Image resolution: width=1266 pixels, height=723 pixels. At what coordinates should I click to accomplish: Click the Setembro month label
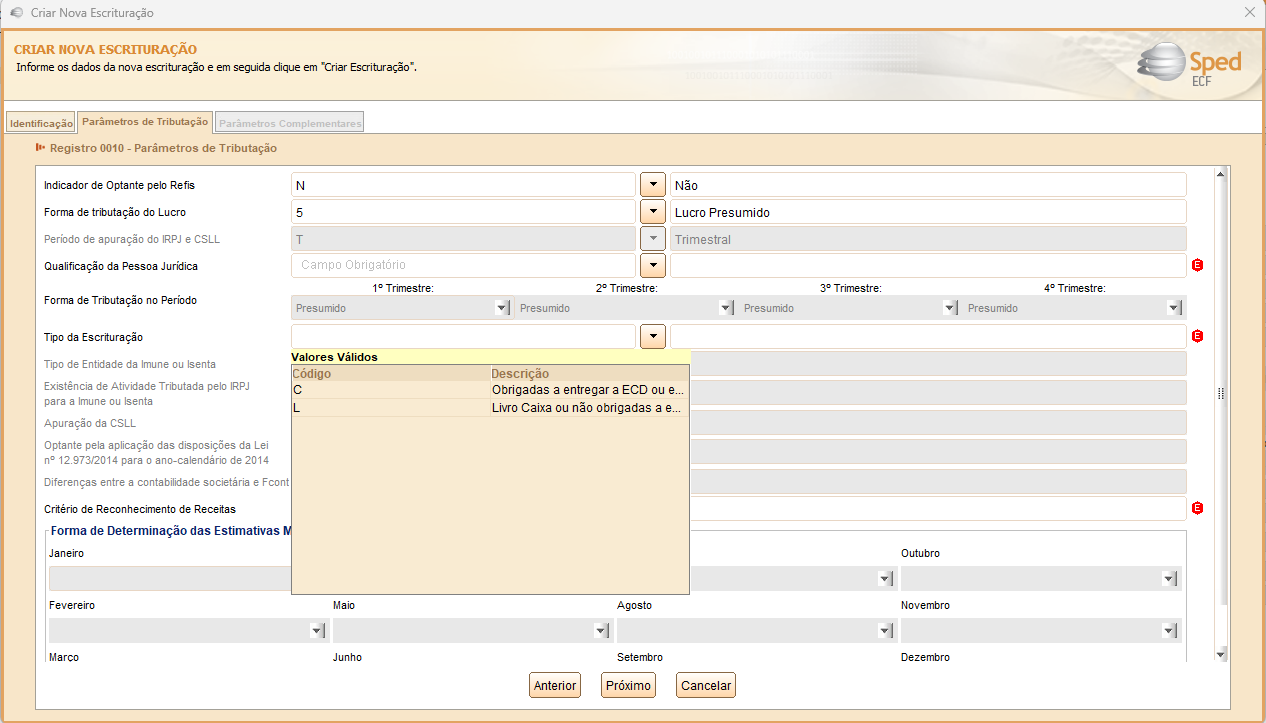(x=639, y=657)
